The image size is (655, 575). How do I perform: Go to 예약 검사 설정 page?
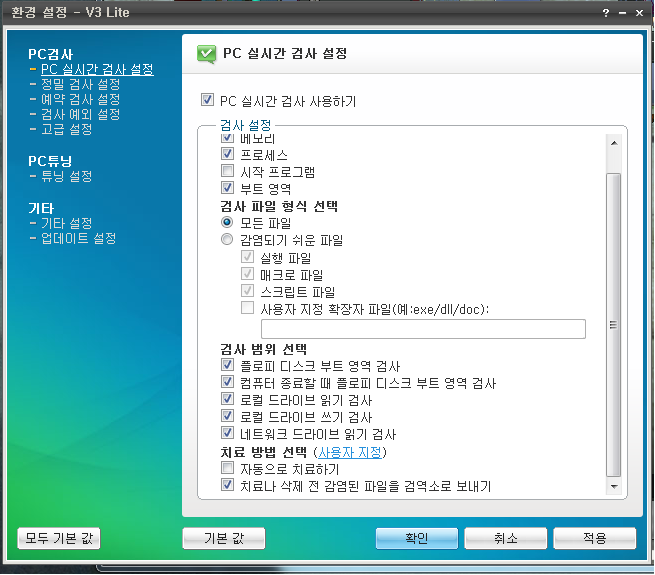click(x=80, y=99)
